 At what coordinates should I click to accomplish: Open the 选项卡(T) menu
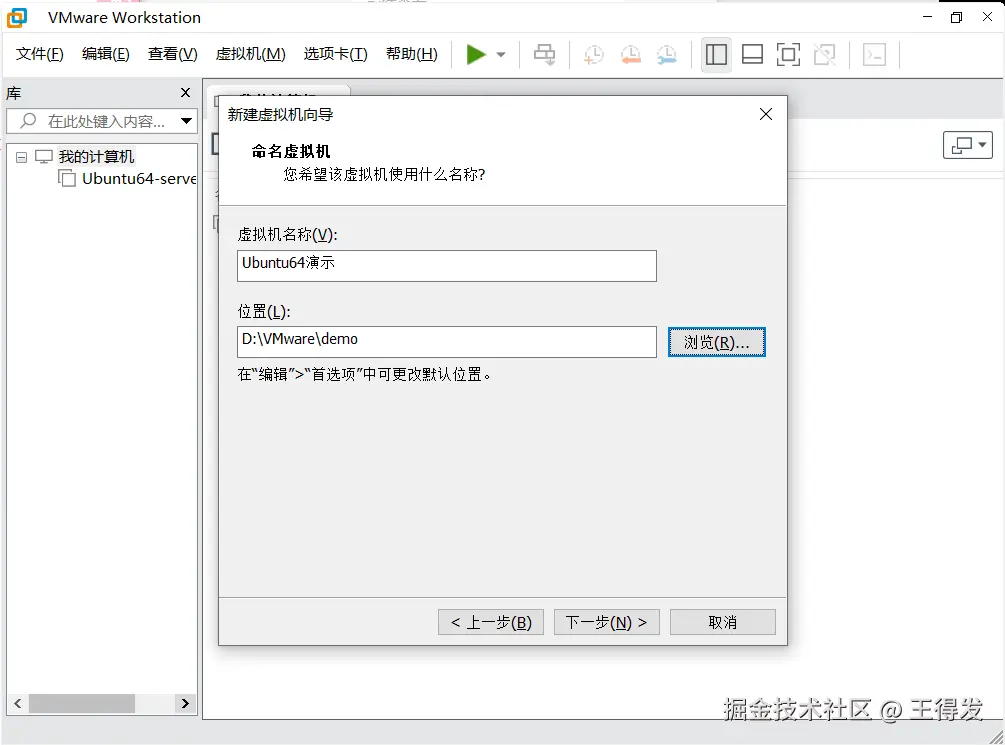pyautogui.click(x=336, y=54)
